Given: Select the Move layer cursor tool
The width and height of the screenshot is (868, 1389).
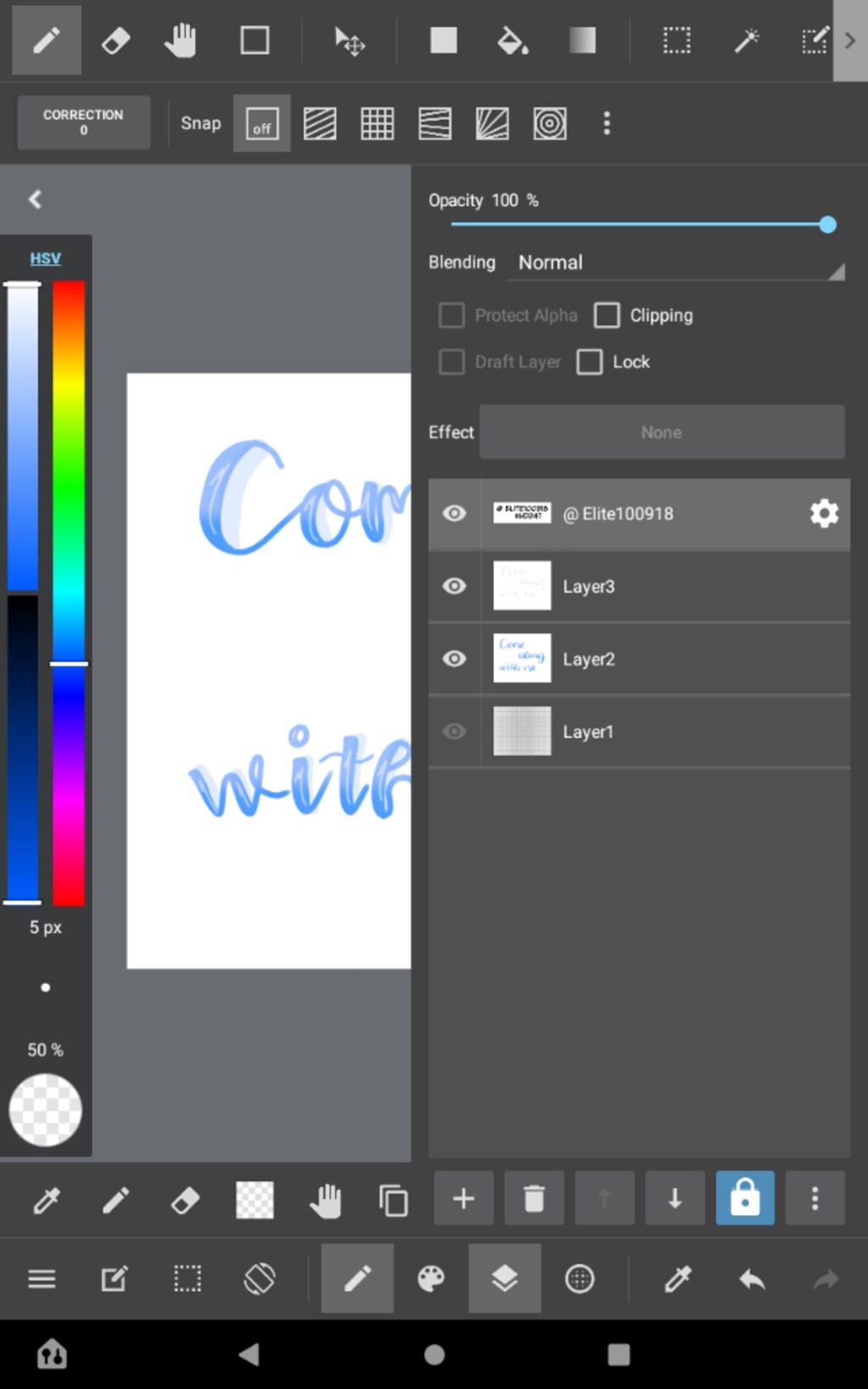Looking at the screenshot, I should pyautogui.click(x=348, y=40).
